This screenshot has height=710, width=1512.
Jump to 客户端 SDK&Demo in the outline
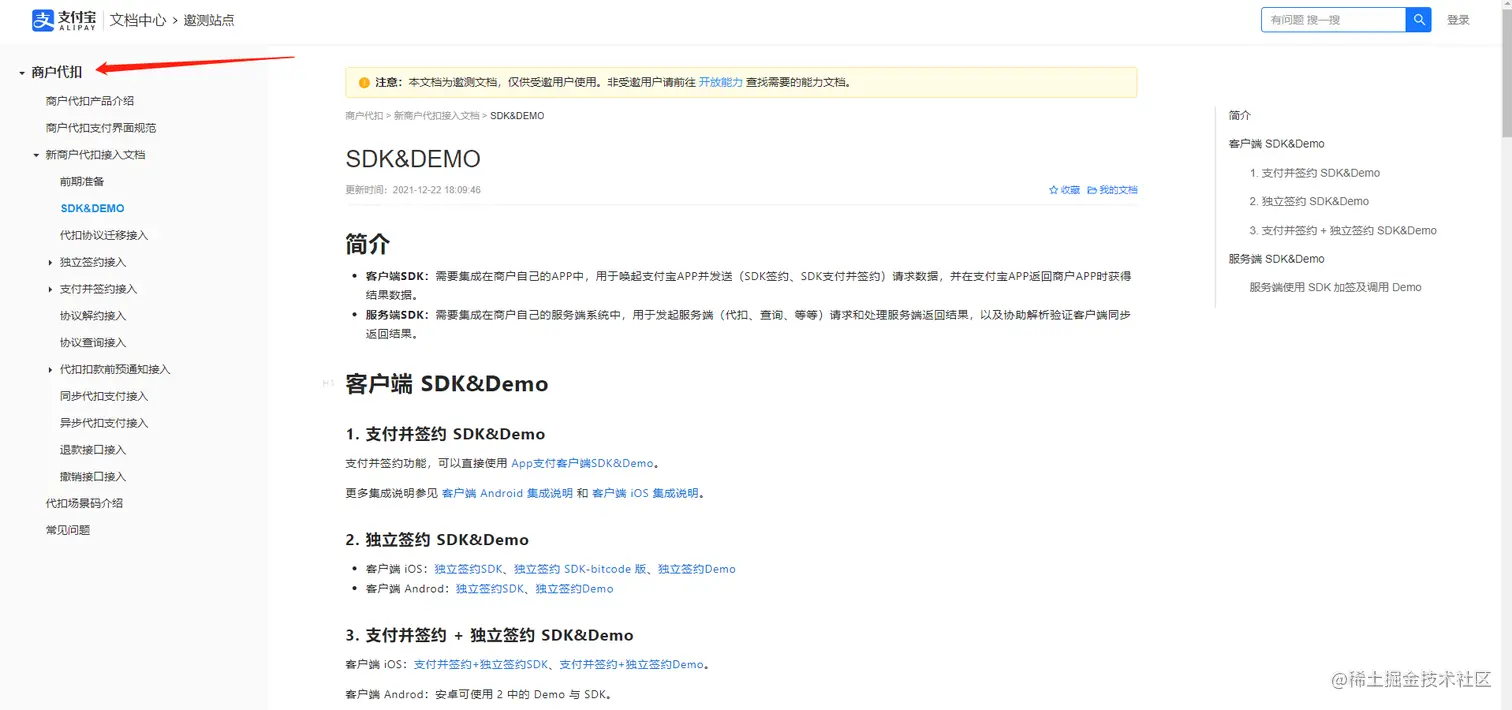(1277, 144)
